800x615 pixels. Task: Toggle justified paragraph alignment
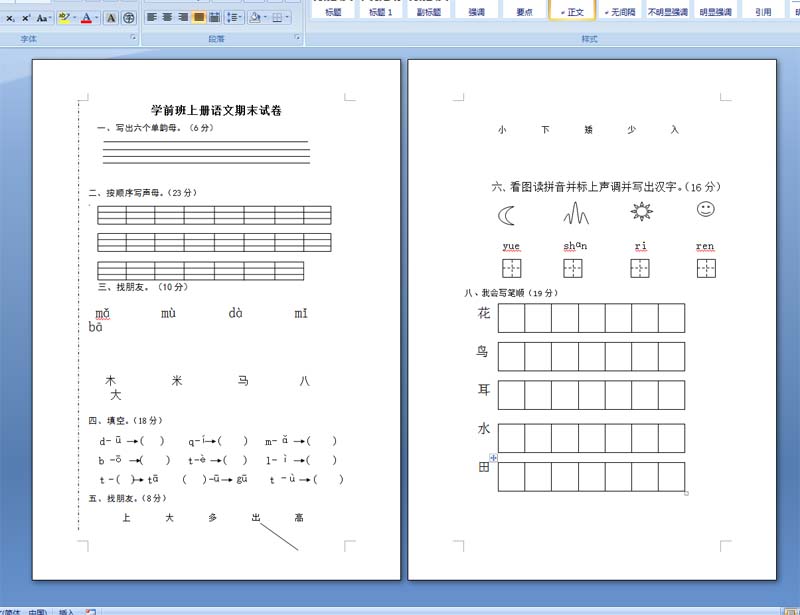(199, 18)
